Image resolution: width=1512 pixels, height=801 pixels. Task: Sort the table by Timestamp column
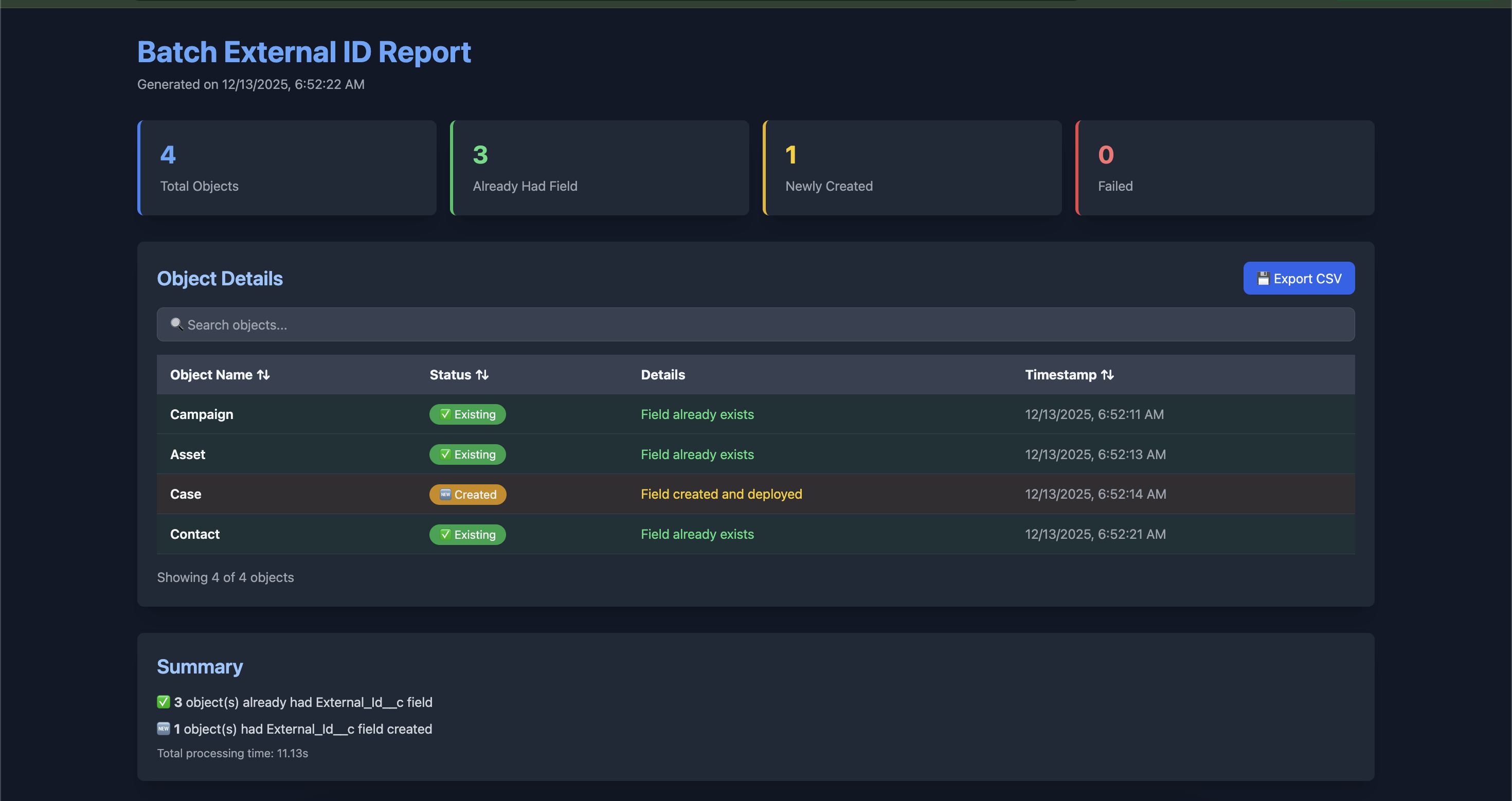point(1069,374)
